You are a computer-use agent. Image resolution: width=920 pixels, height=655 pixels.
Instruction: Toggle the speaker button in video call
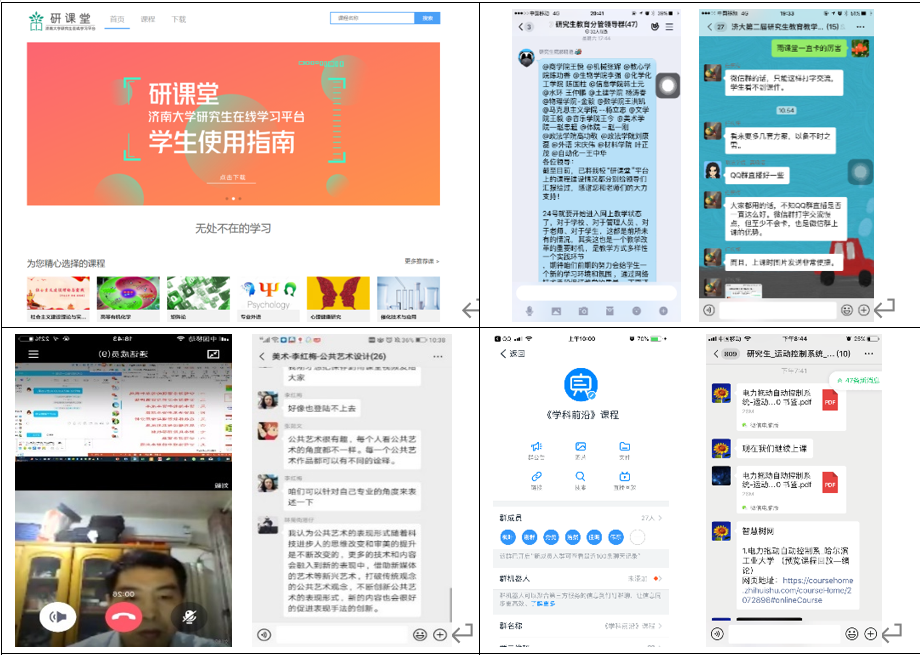pyautogui.click(x=57, y=617)
